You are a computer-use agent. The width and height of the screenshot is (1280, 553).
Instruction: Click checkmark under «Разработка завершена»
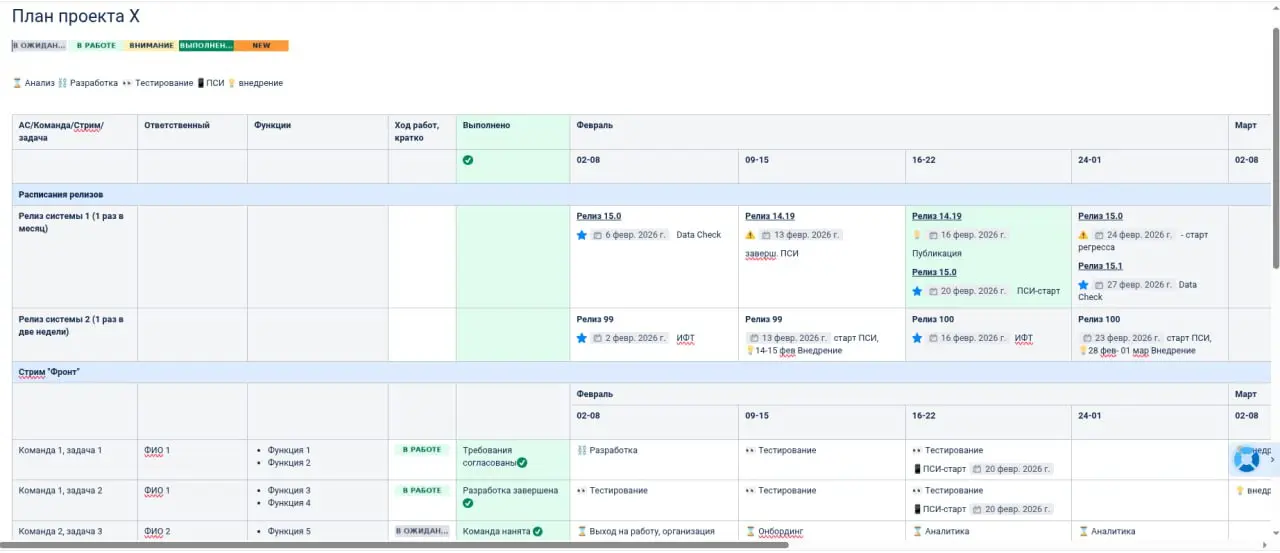click(x=468, y=503)
